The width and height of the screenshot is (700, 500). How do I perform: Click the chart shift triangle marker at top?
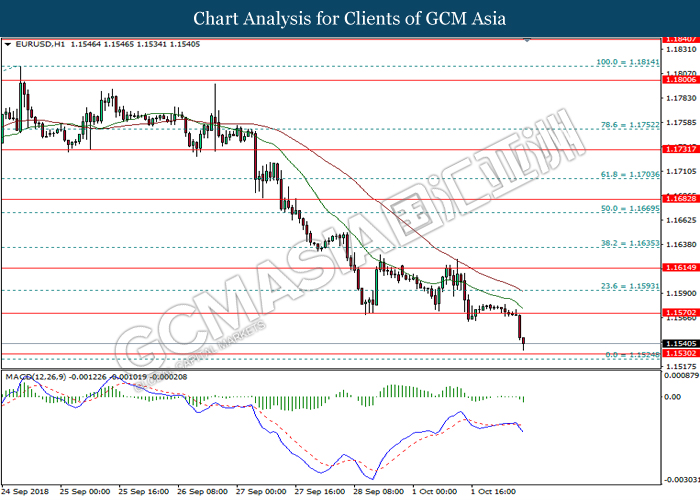click(527, 40)
